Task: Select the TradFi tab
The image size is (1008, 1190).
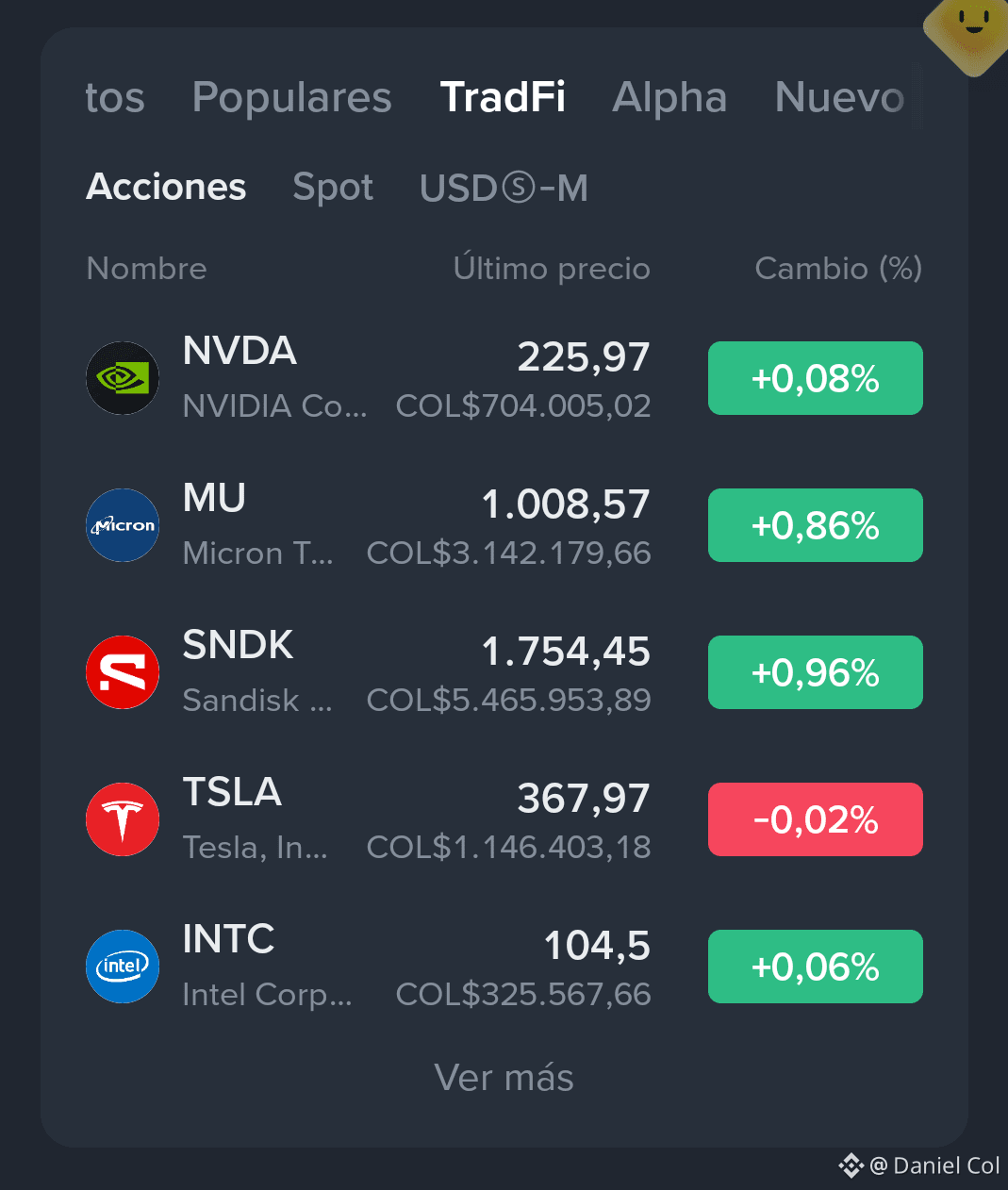Action: click(503, 97)
